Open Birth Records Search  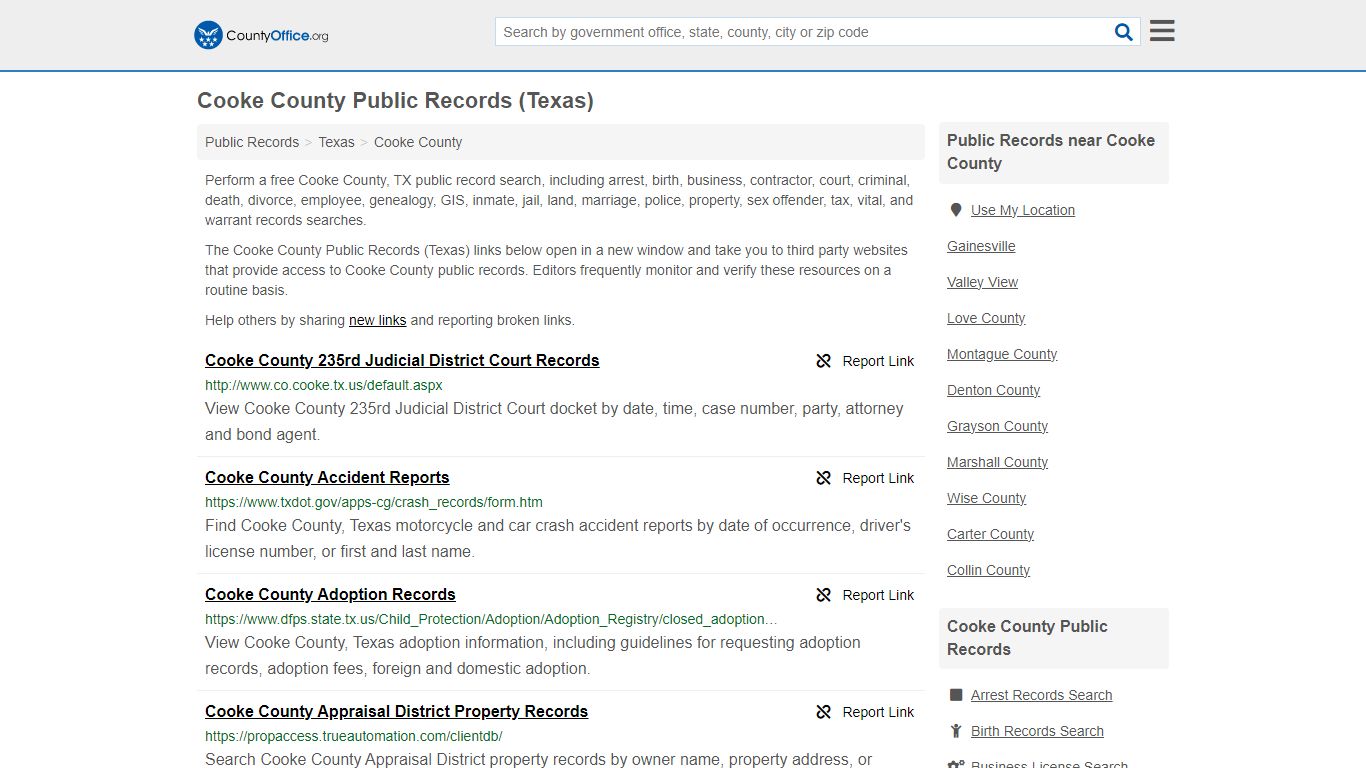pos(1037,731)
